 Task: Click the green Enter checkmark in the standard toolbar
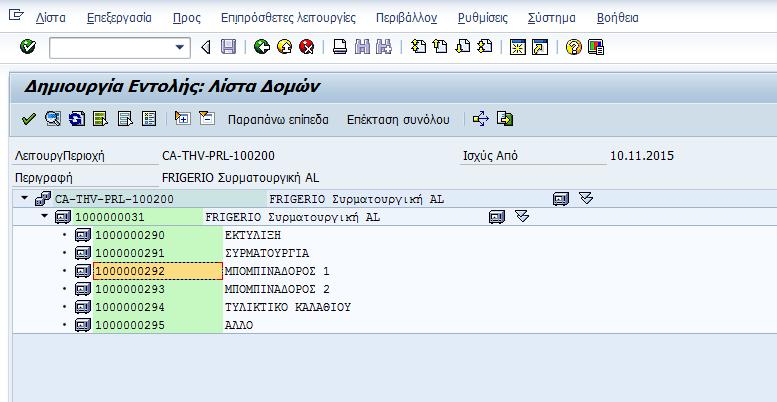coord(28,47)
